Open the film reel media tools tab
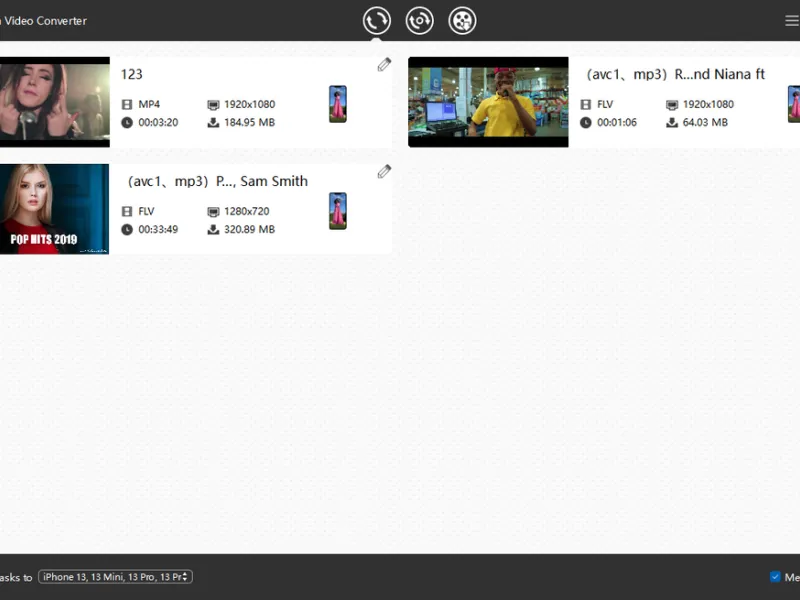The height and width of the screenshot is (600, 800). (462, 21)
